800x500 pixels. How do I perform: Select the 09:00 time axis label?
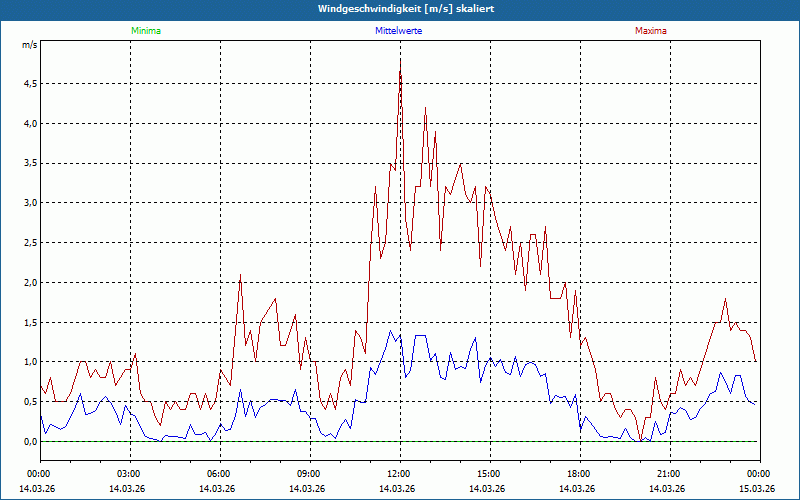pos(309,474)
